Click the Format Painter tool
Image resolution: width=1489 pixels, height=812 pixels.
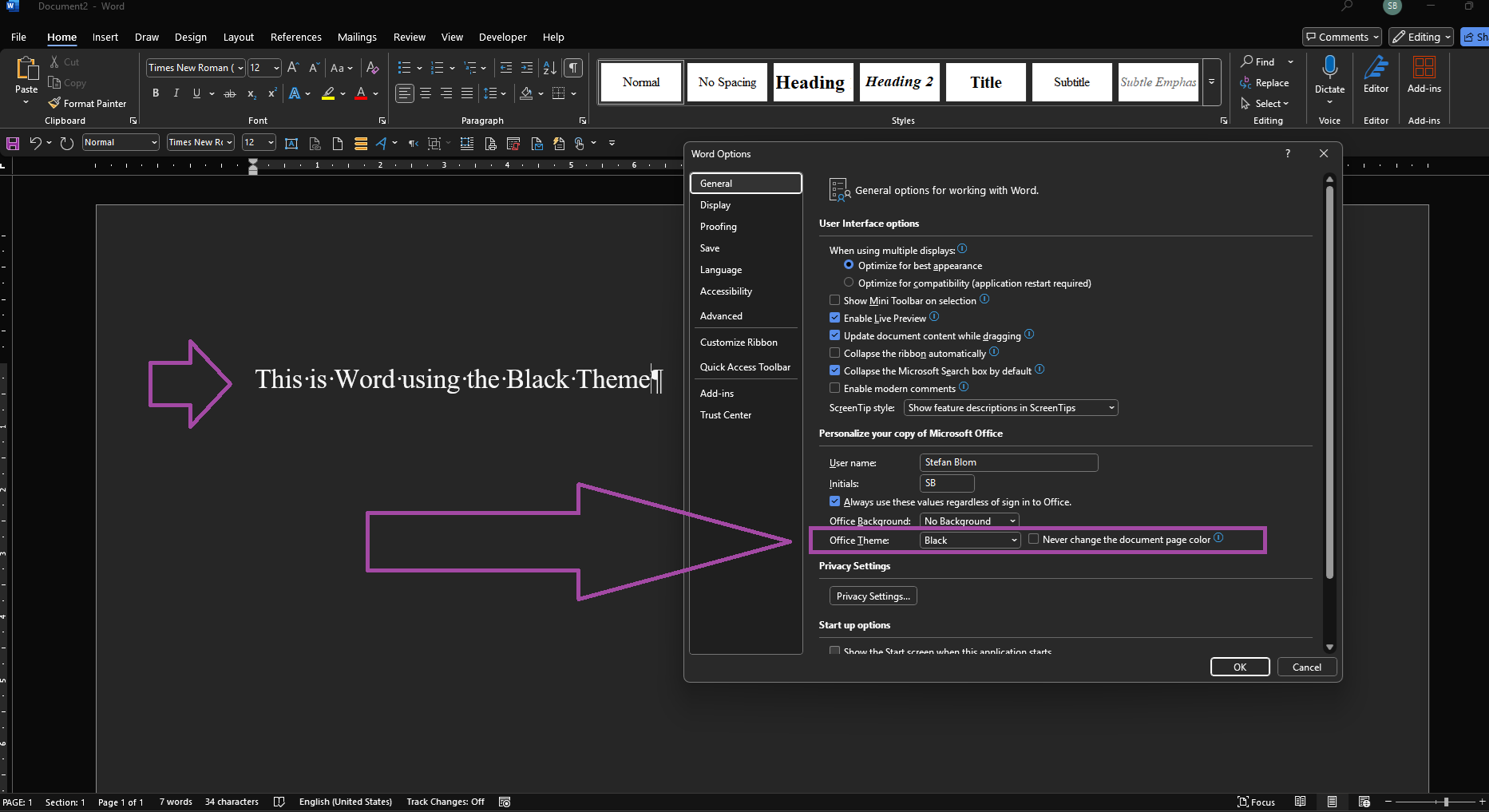tap(87, 103)
